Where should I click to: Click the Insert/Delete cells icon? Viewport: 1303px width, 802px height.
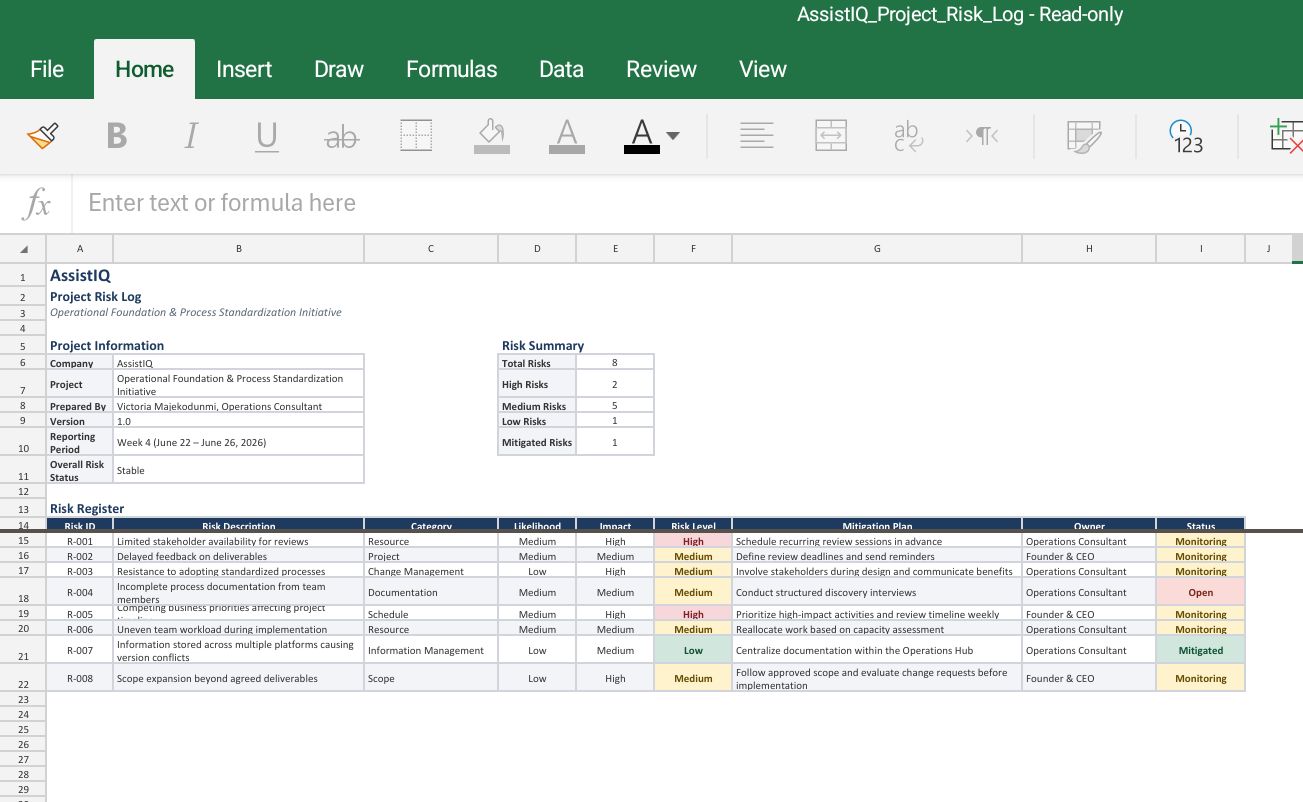(x=1285, y=136)
